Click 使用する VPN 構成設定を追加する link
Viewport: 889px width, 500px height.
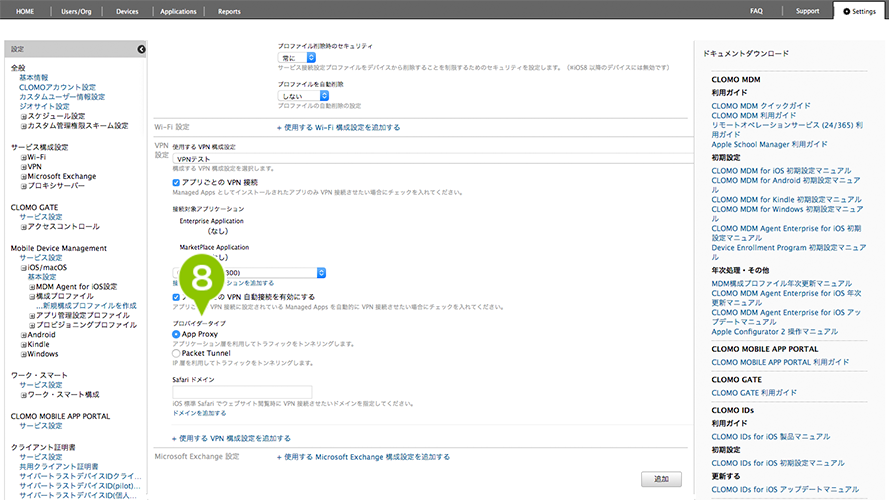[231, 438]
